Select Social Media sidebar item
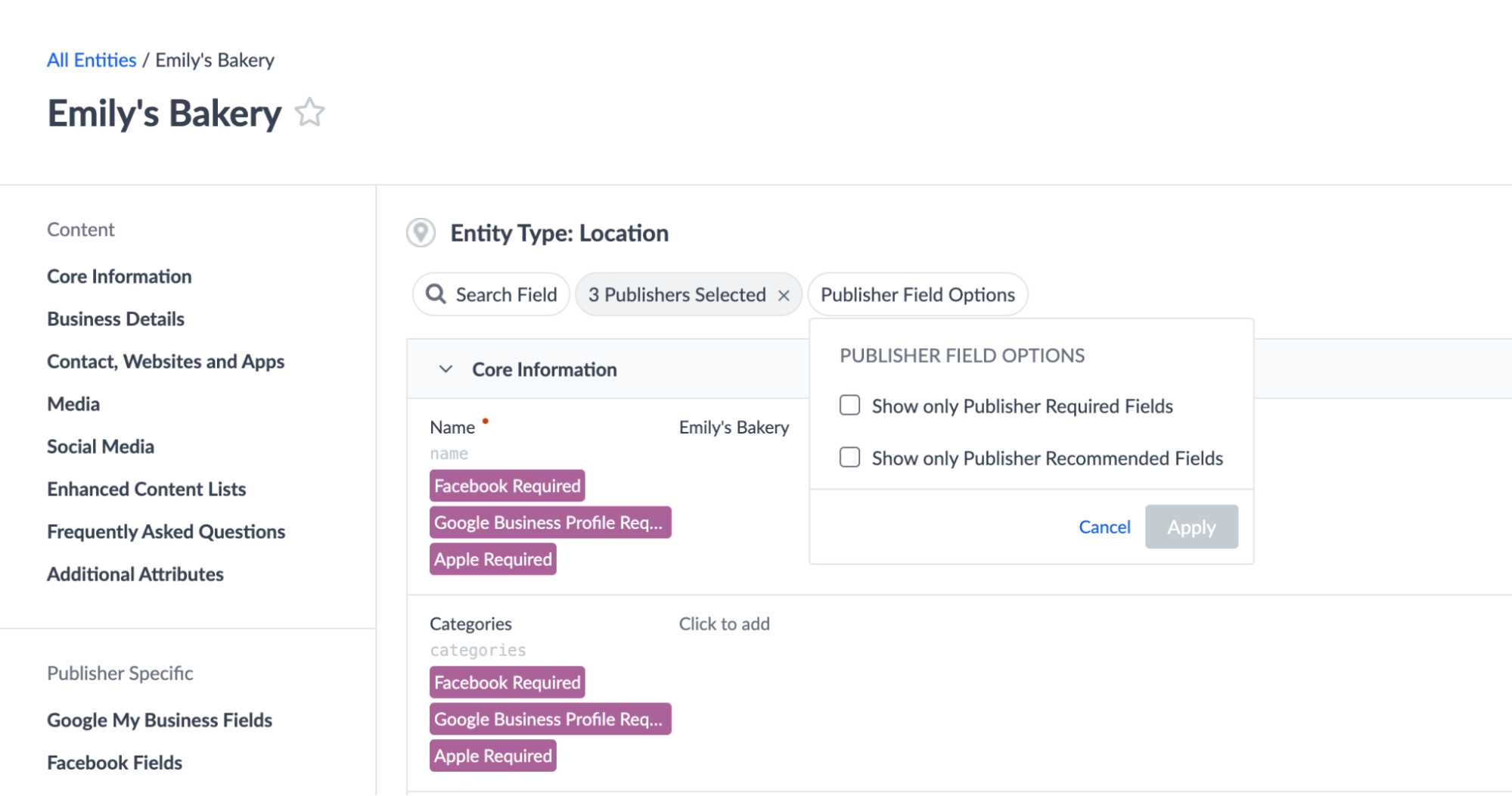1512x796 pixels. pos(101,446)
